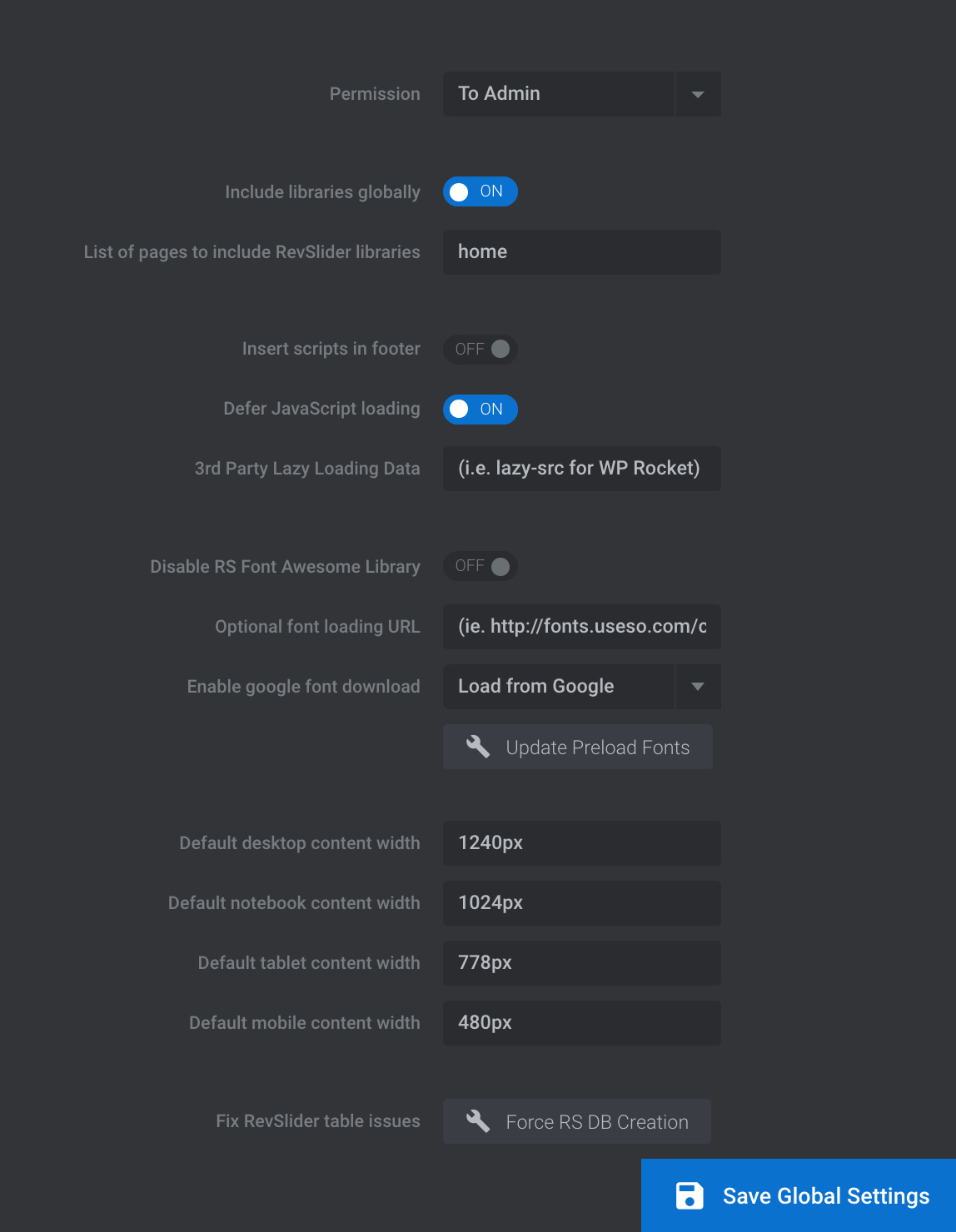
Task: Click Save Global Settings button
Action: click(x=799, y=1195)
